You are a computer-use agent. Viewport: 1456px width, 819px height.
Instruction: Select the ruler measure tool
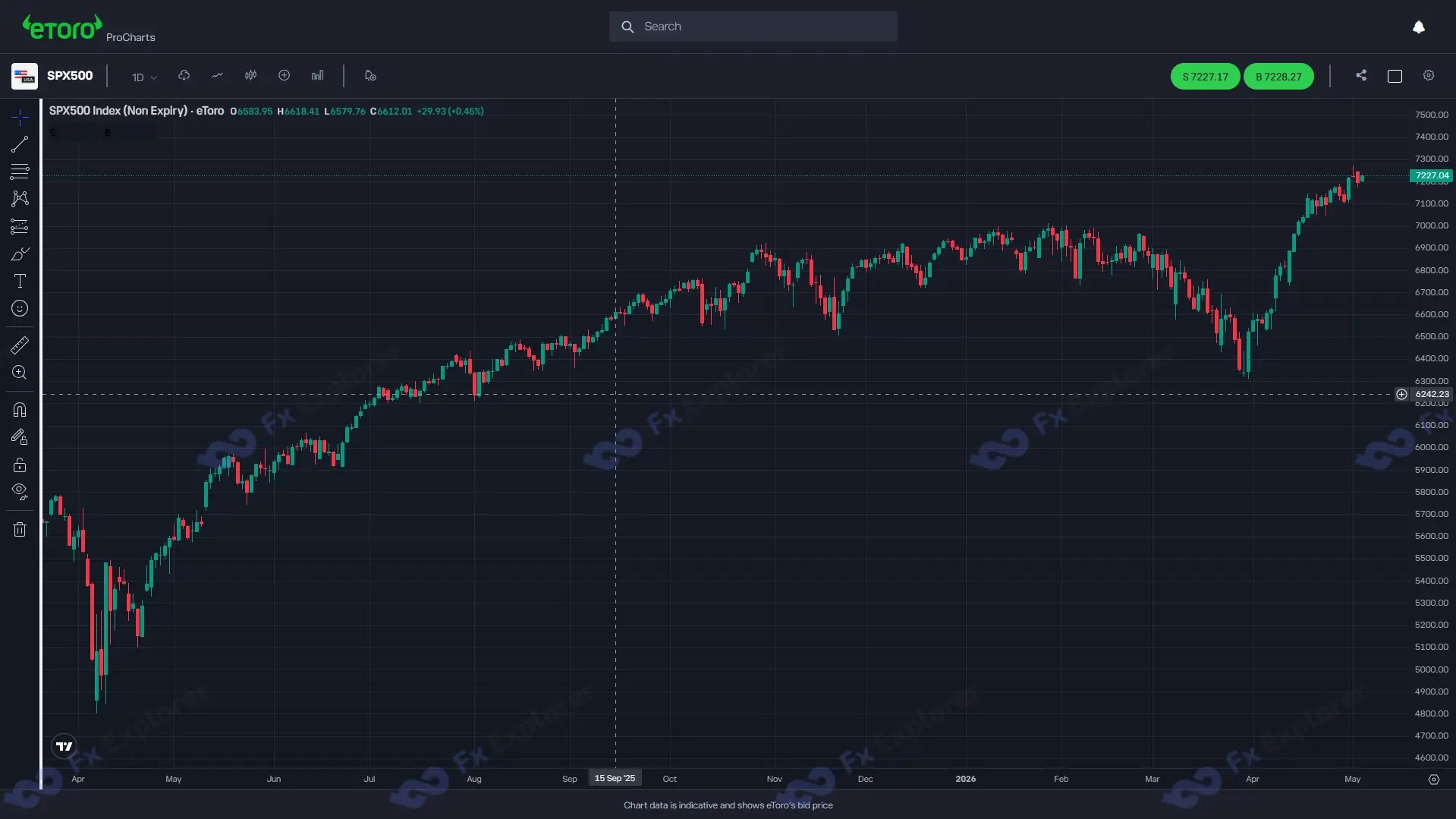tap(20, 345)
